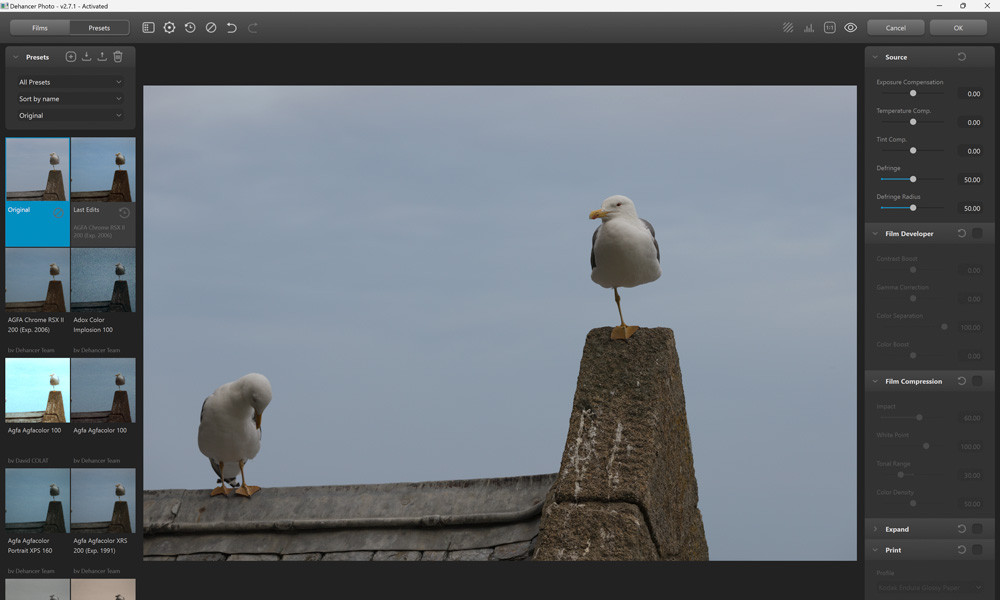Click the OK button
This screenshot has height=600, width=1000.
point(958,28)
